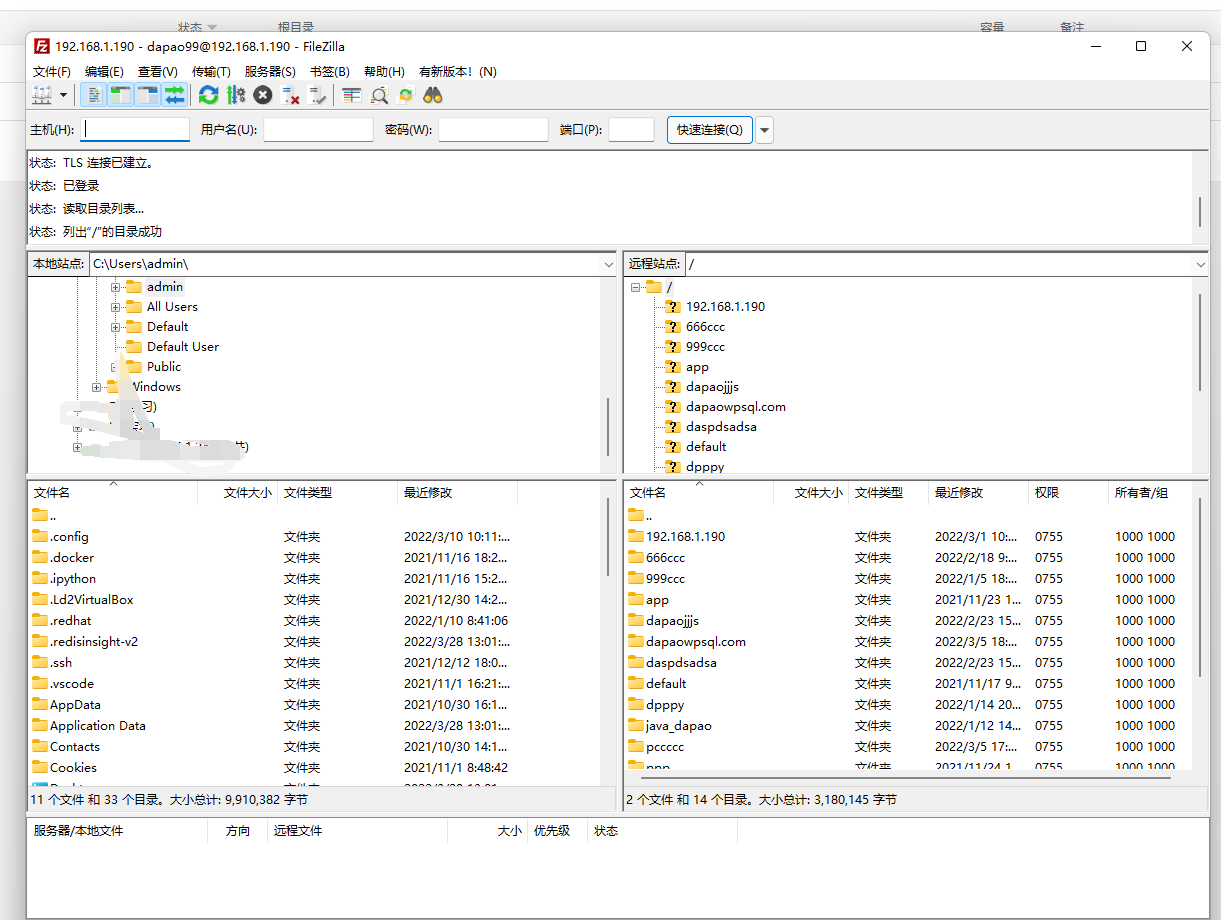Click the remote file list horizontal scrollbar
Screen dimensions: 1221x920
[x=906, y=777]
